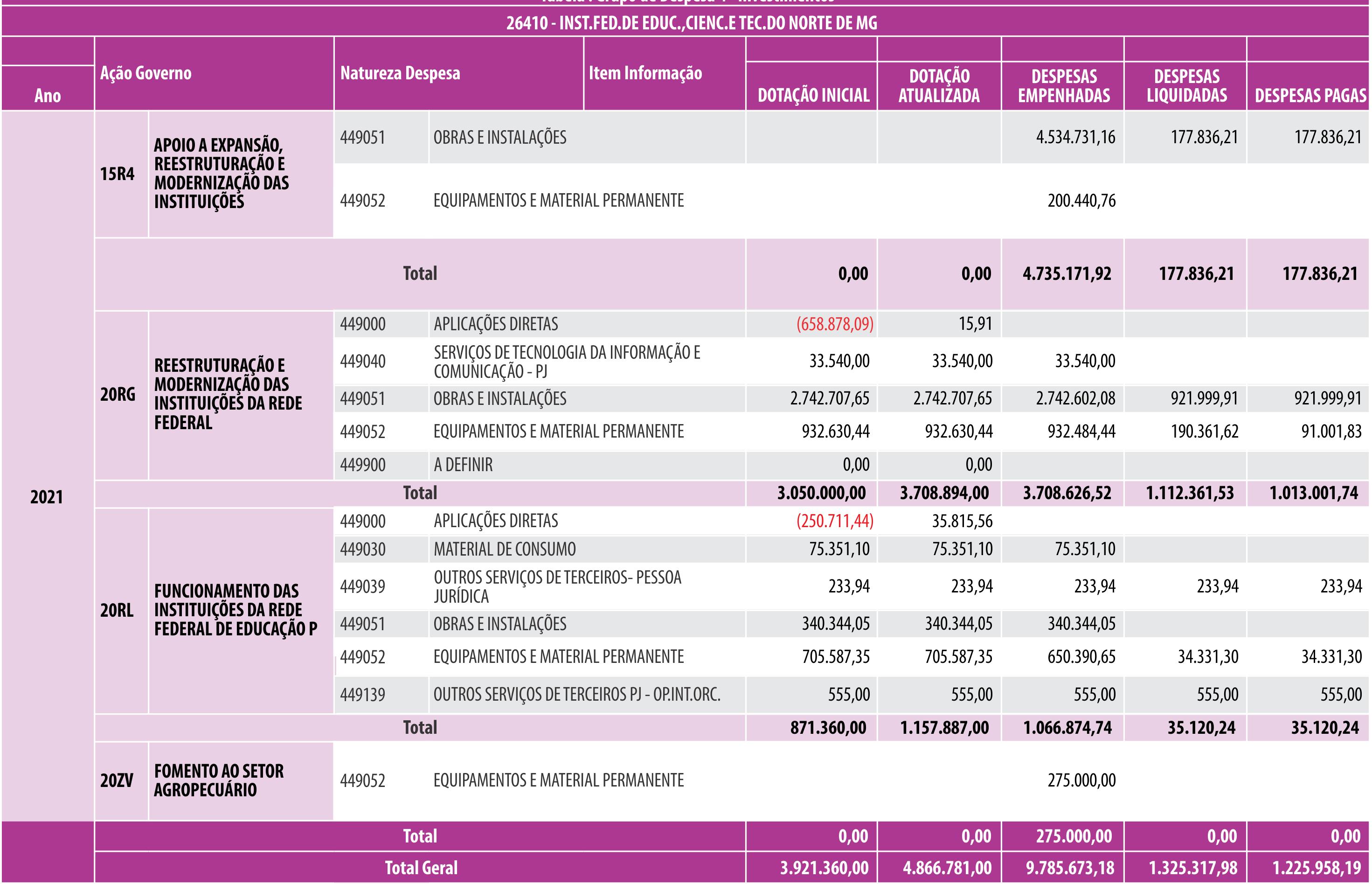Select the MATERIAL DE CONSUMO row label
The height and width of the screenshot is (884, 1372).
click(x=505, y=550)
